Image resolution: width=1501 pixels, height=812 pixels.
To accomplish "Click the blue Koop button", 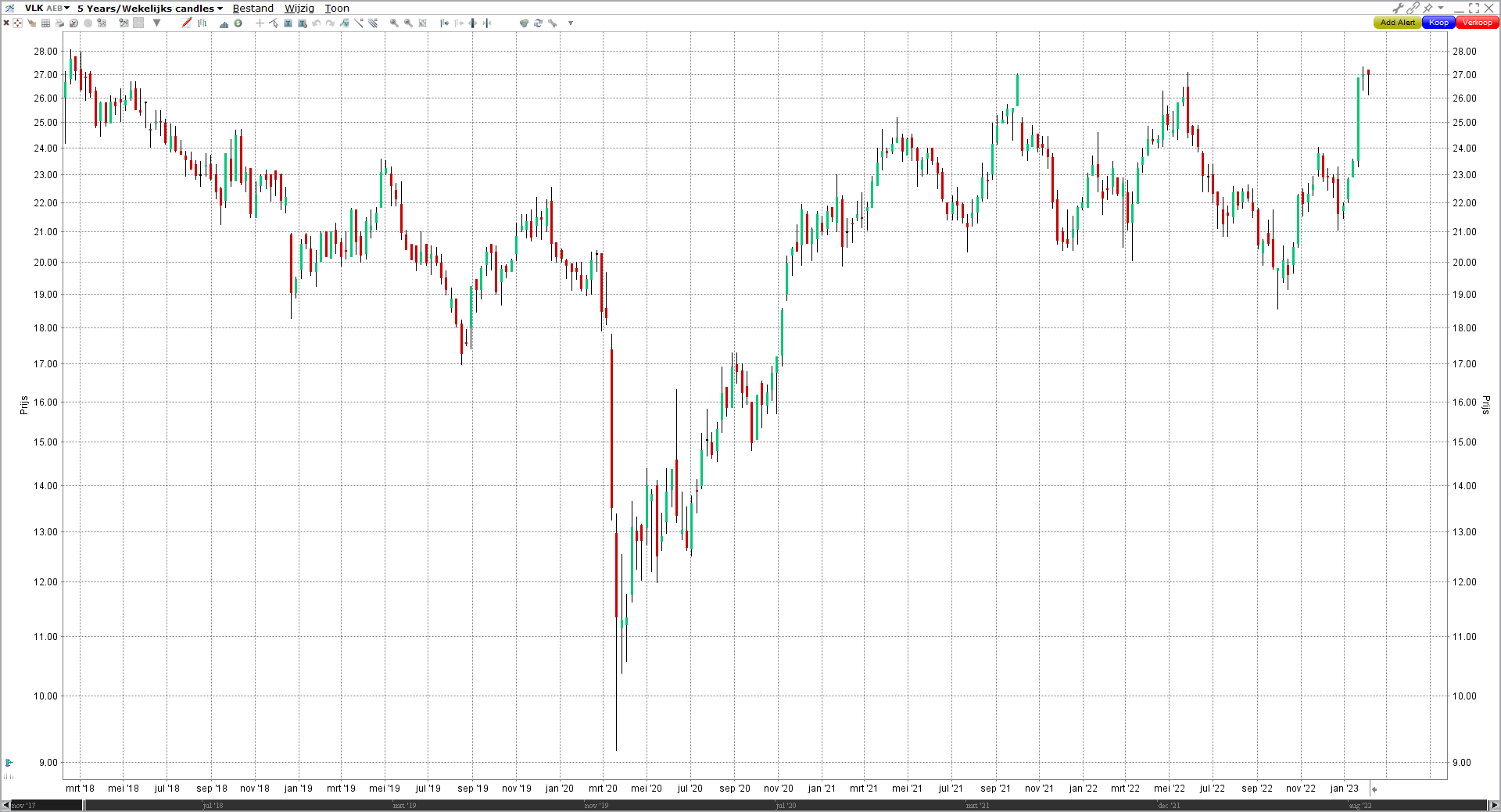I will pos(1438,23).
